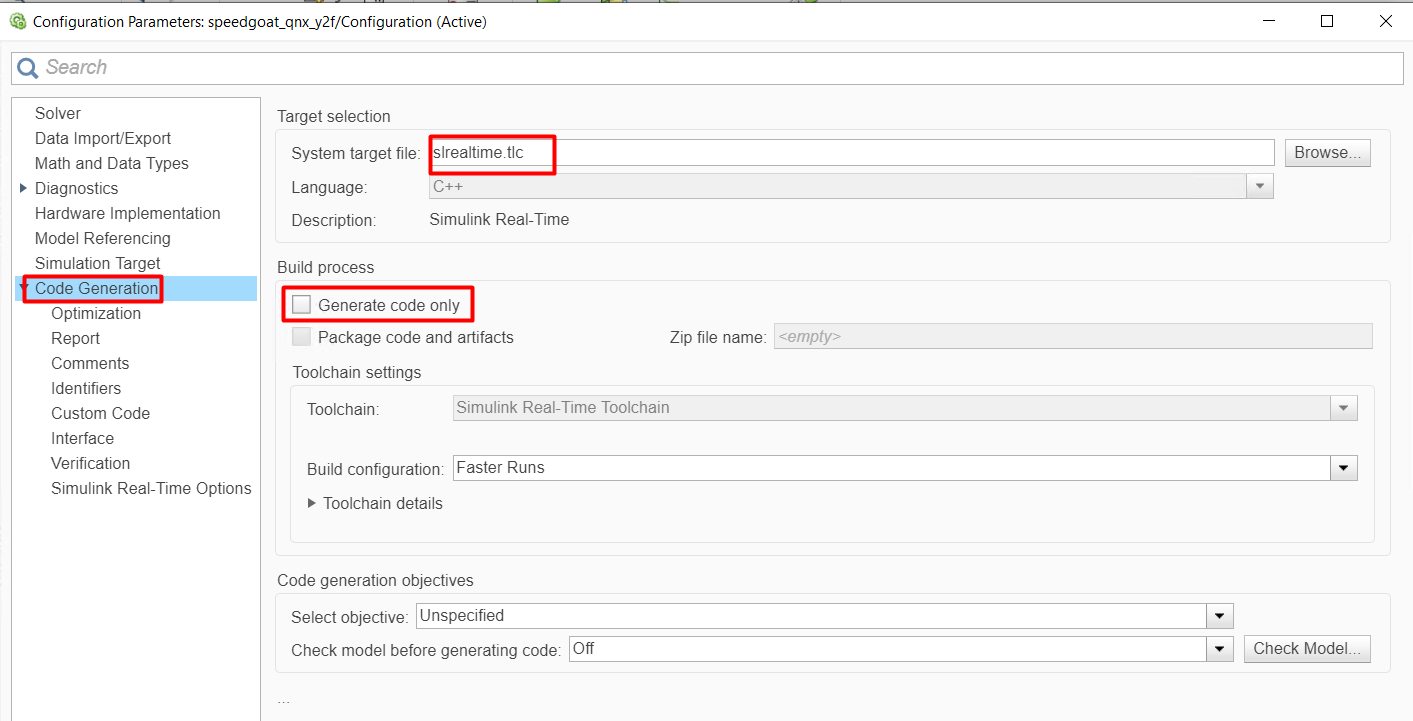The width and height of the screenshot is (1413, 721).
Task: Expand Toolchain details section
Action: (x=312, y=503)
